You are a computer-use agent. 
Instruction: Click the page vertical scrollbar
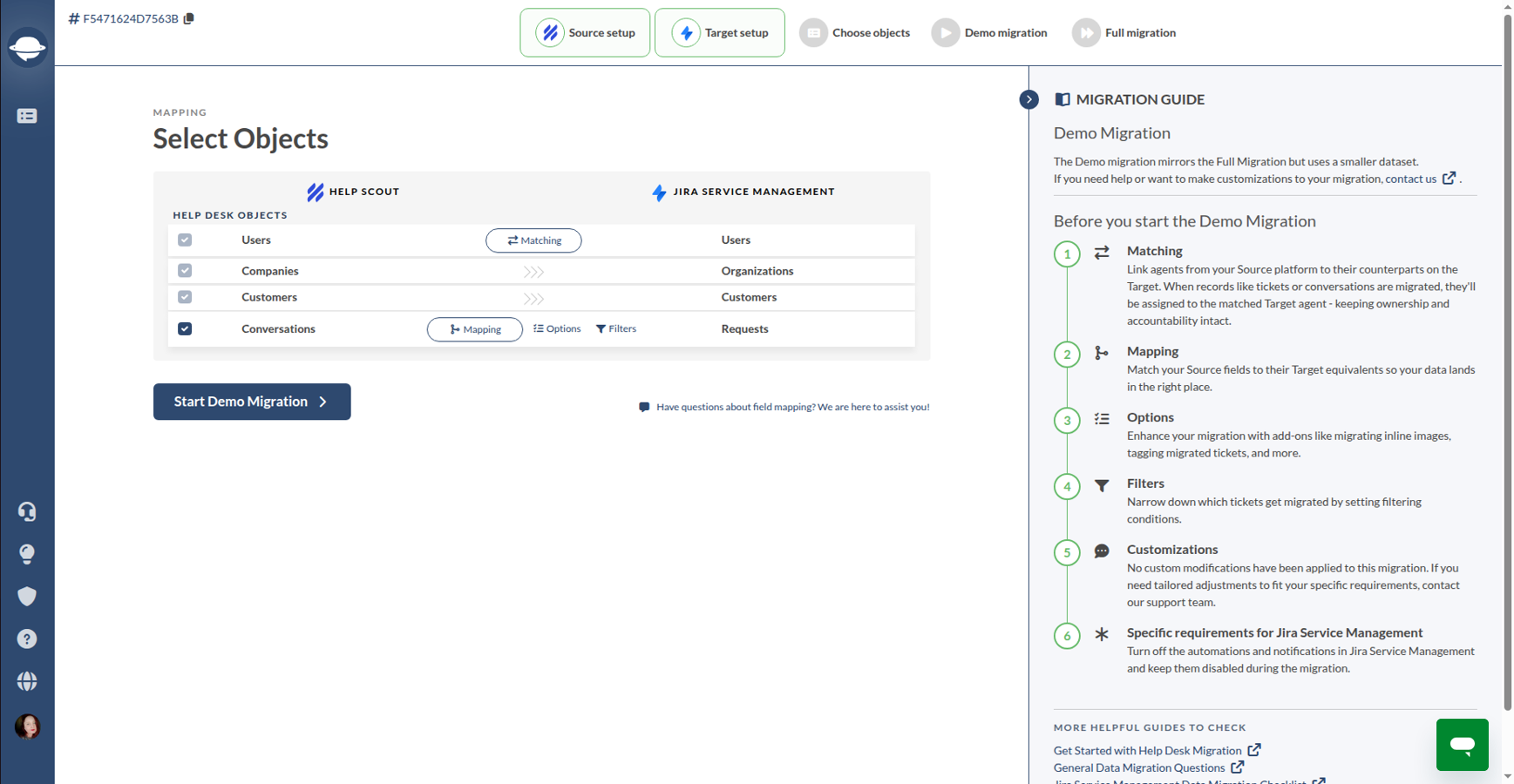click(1507, 362)
